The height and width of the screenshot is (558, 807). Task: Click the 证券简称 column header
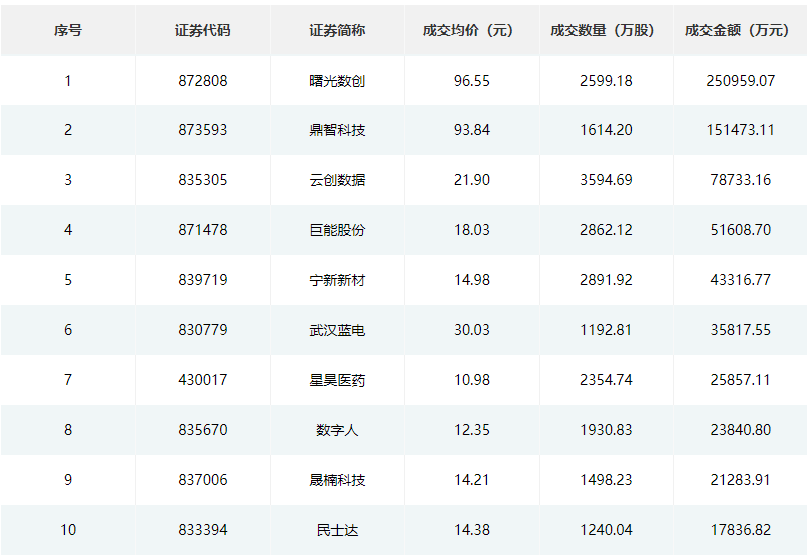[x=337, y=30]
